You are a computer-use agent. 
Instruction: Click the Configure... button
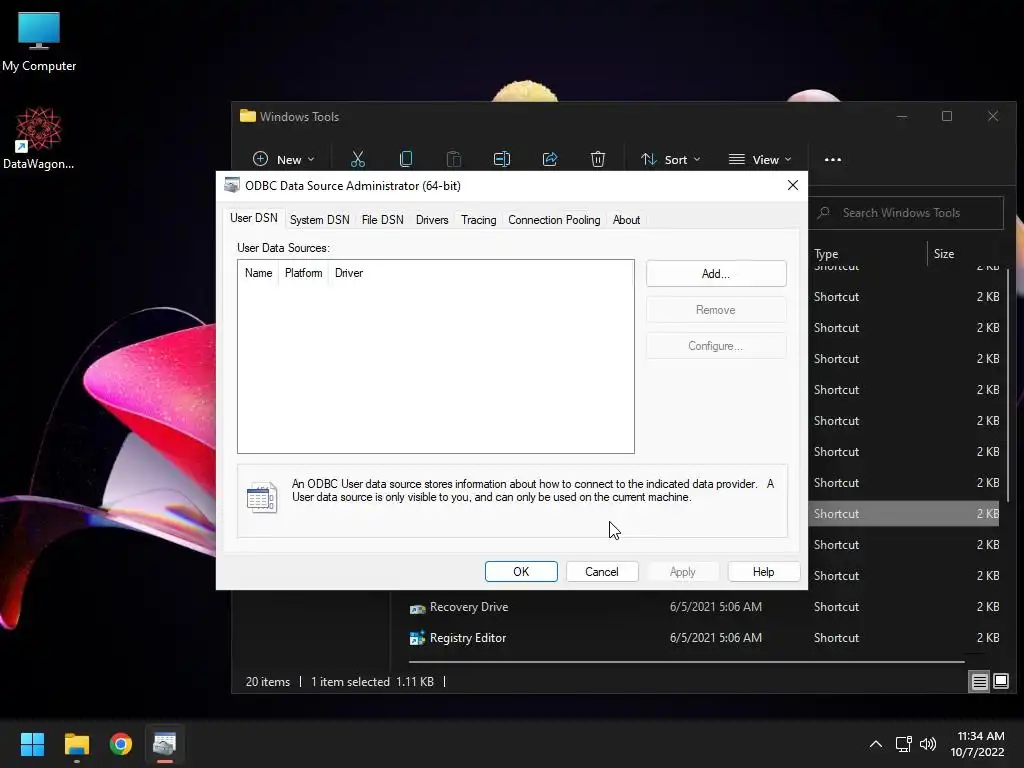click(716, 345)
